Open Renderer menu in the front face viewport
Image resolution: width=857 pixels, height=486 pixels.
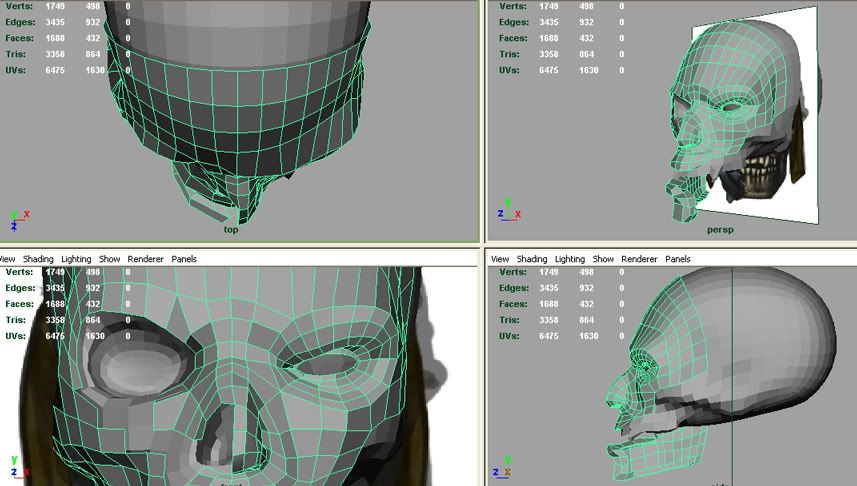click(x=146, y=259)
